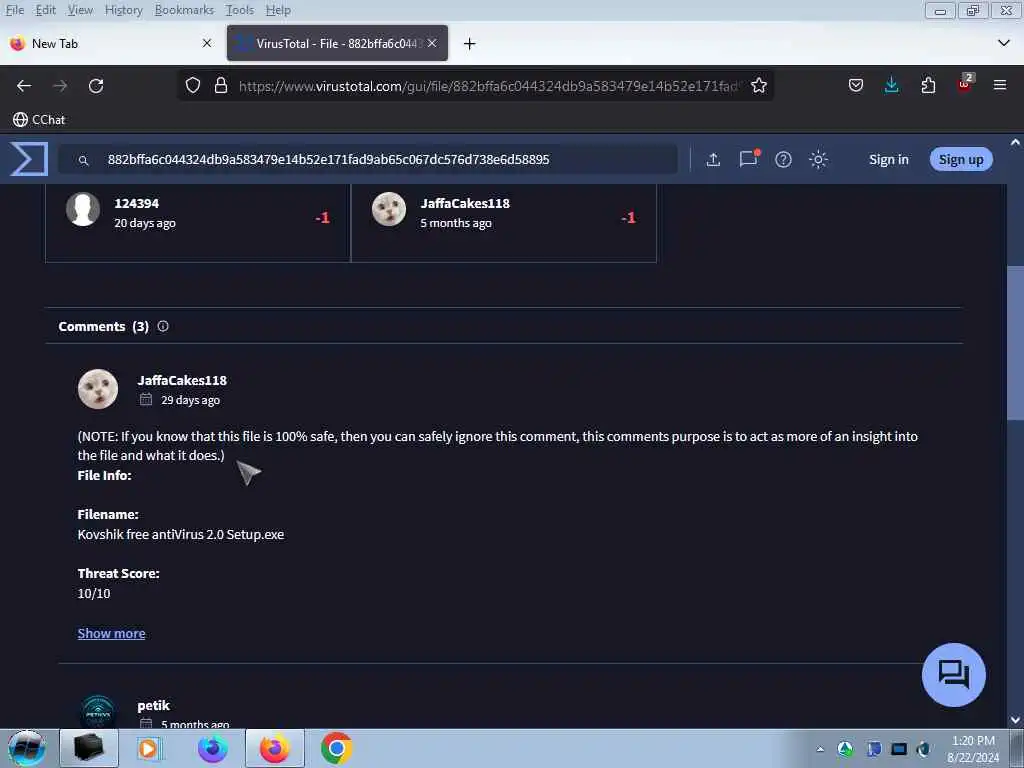Open the Windows Start menu

(x=26, y=748)
